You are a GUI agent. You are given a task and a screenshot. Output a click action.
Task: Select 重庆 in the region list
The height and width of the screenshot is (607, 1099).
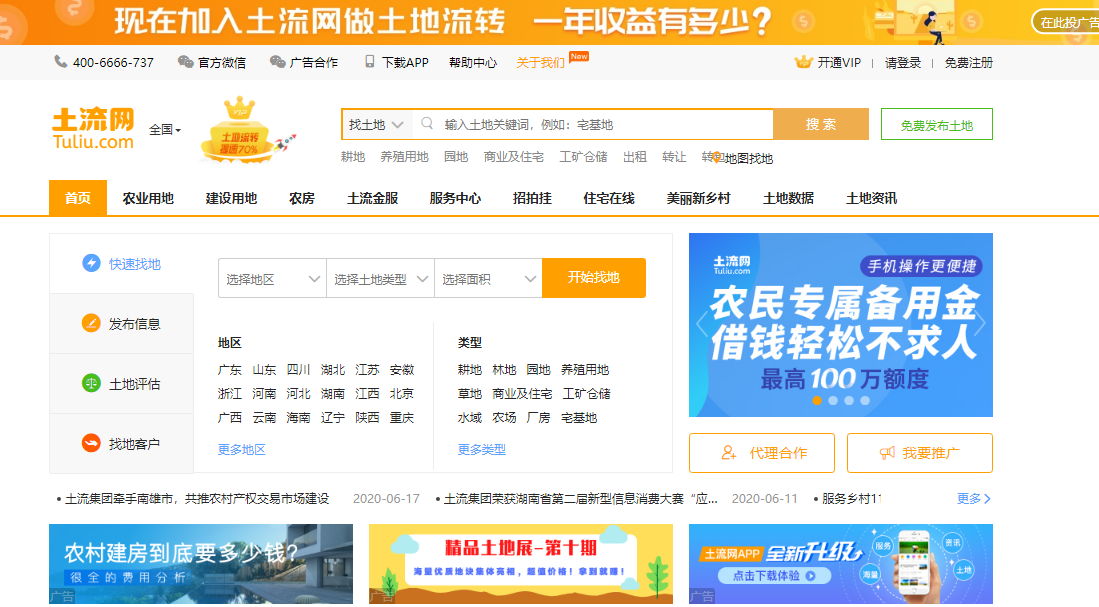click(x=402, y=418)
